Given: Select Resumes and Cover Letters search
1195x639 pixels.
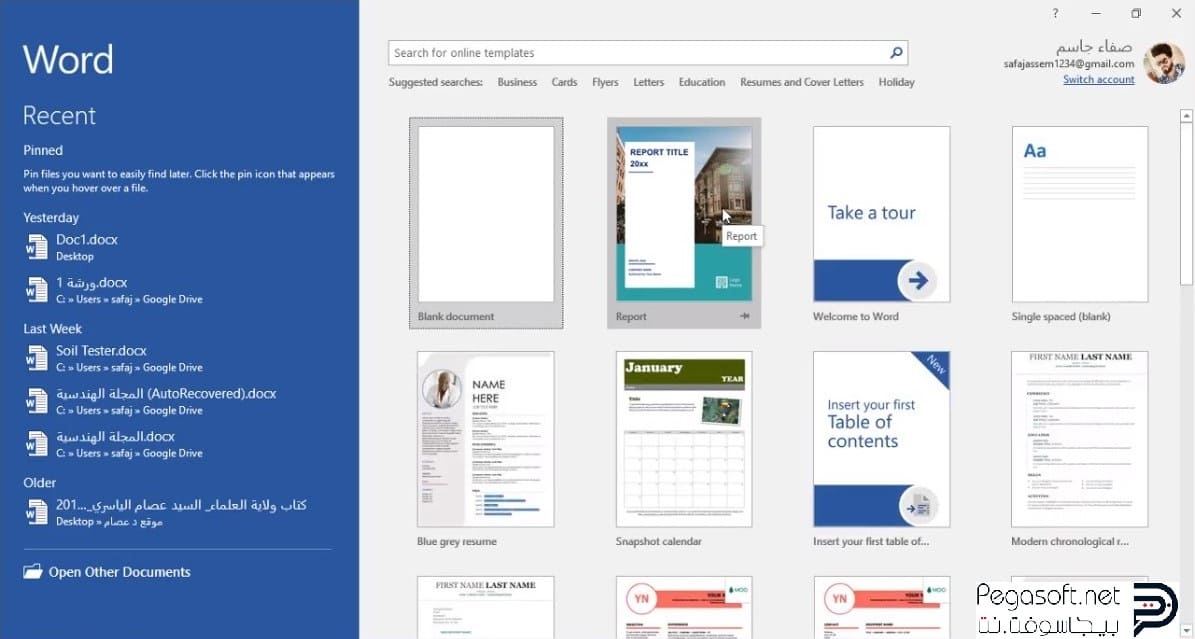Looking at the screenshot, I should click(x=802, y=82).
